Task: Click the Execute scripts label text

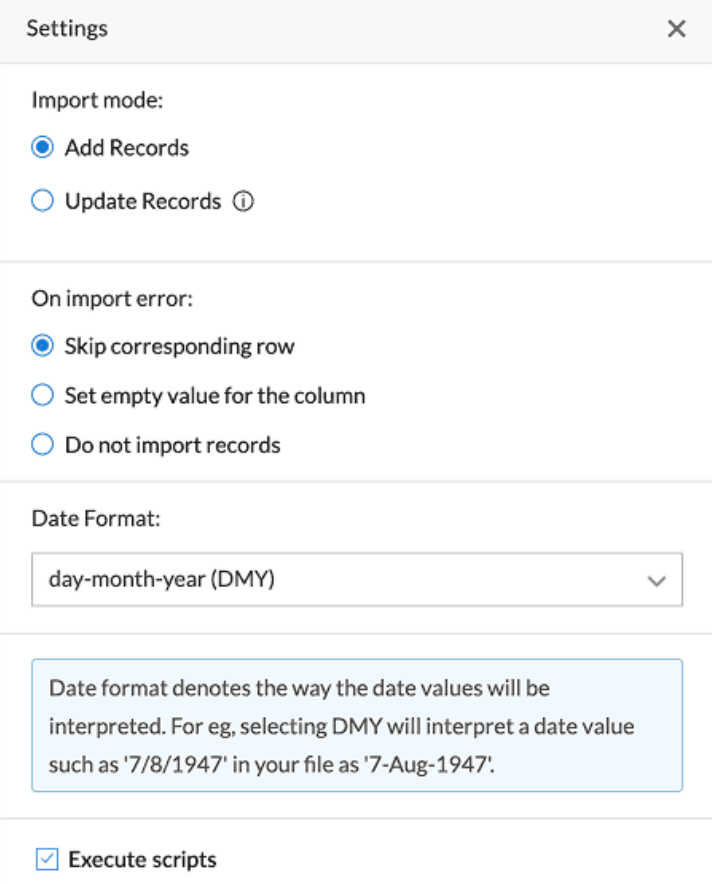Action: coord(142,859)
